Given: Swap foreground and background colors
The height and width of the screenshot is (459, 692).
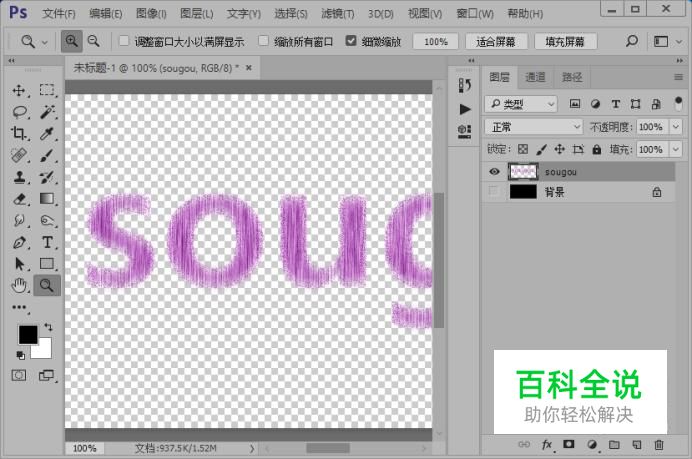Looking at the screenshot, I should click(x=48, y=327).
